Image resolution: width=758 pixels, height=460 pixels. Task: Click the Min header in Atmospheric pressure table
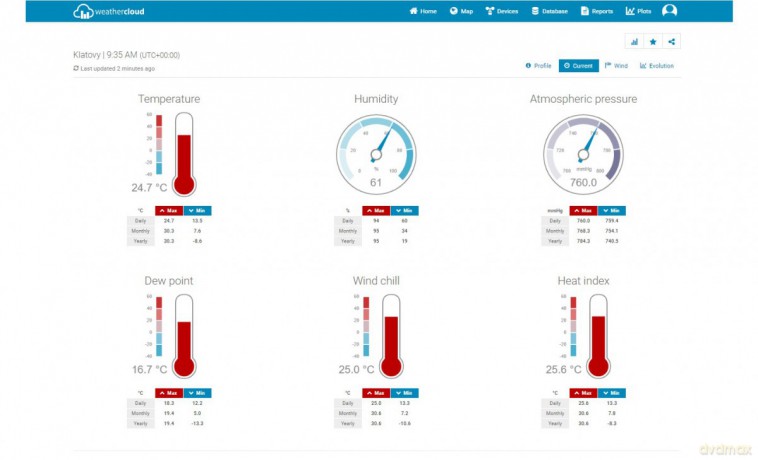point(611,211)
